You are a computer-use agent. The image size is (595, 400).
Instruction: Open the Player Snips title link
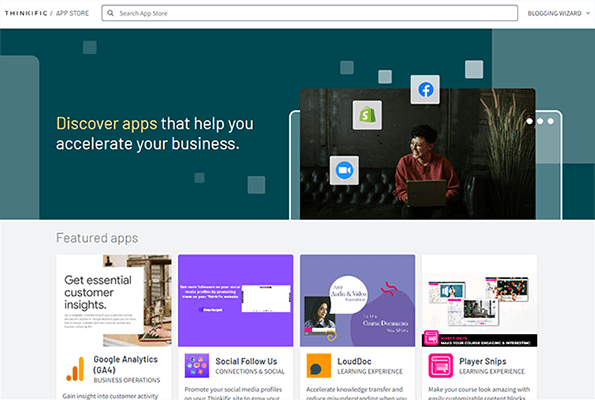tap(483, 361)
